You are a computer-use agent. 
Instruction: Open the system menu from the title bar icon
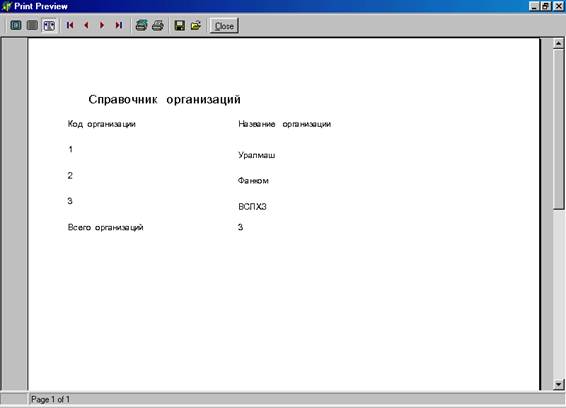(6, 6)
